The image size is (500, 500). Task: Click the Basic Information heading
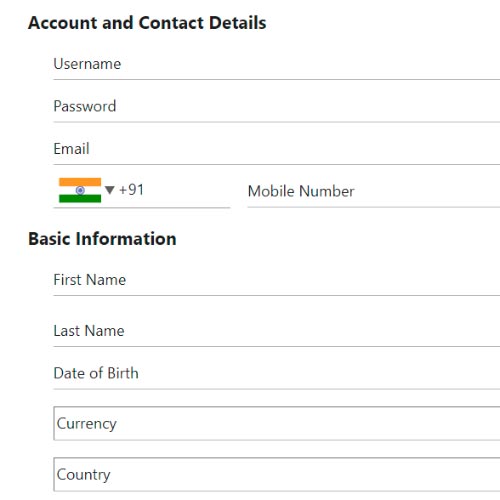(x=102, y=239)
